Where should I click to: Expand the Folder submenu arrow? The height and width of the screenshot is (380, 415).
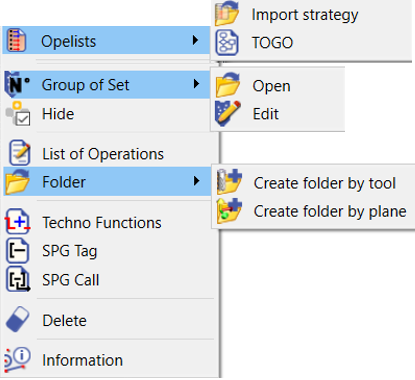point(196,181)
